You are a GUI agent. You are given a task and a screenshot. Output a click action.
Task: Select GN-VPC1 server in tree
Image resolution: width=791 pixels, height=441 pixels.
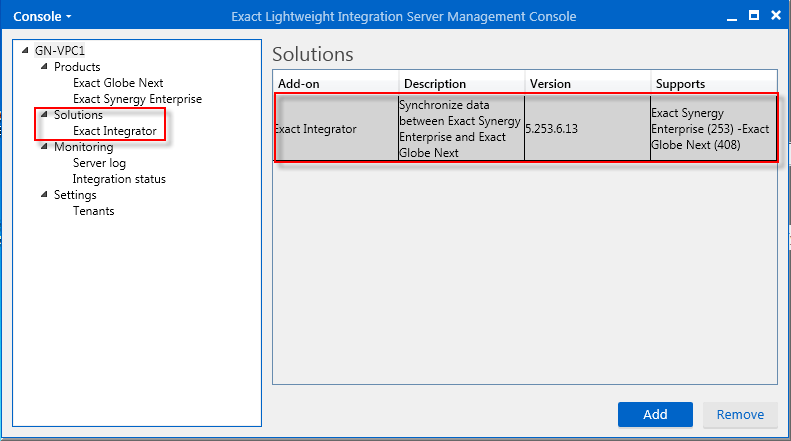coord(60,50)
